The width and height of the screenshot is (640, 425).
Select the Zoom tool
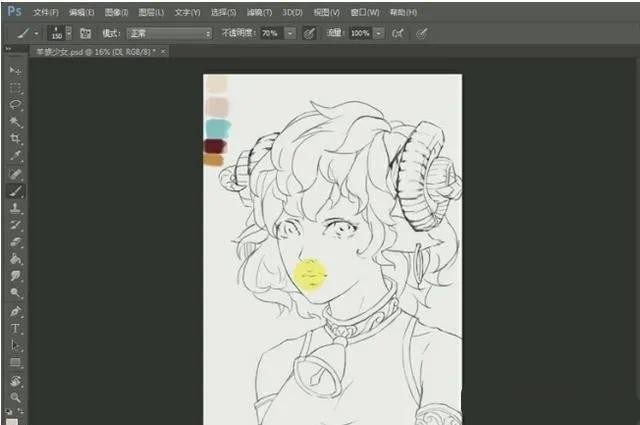(15, 397)
